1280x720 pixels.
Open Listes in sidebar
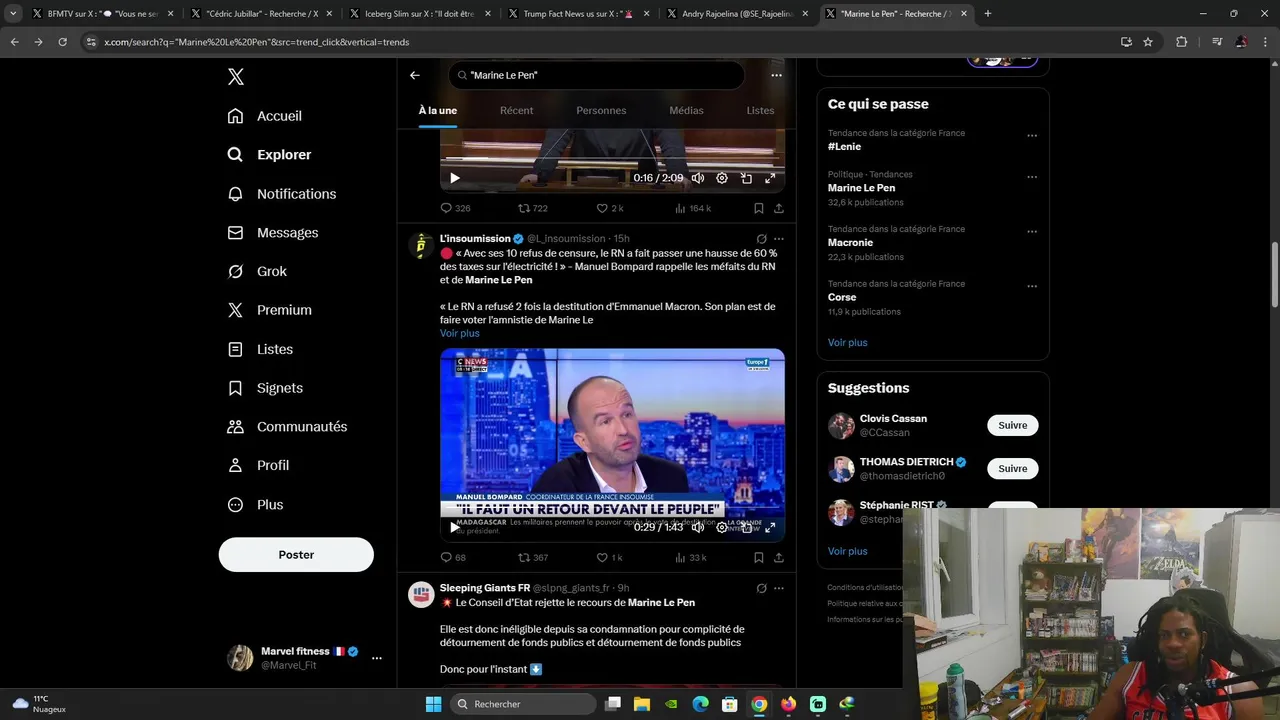pyautogui.click(x=260, y=349)
